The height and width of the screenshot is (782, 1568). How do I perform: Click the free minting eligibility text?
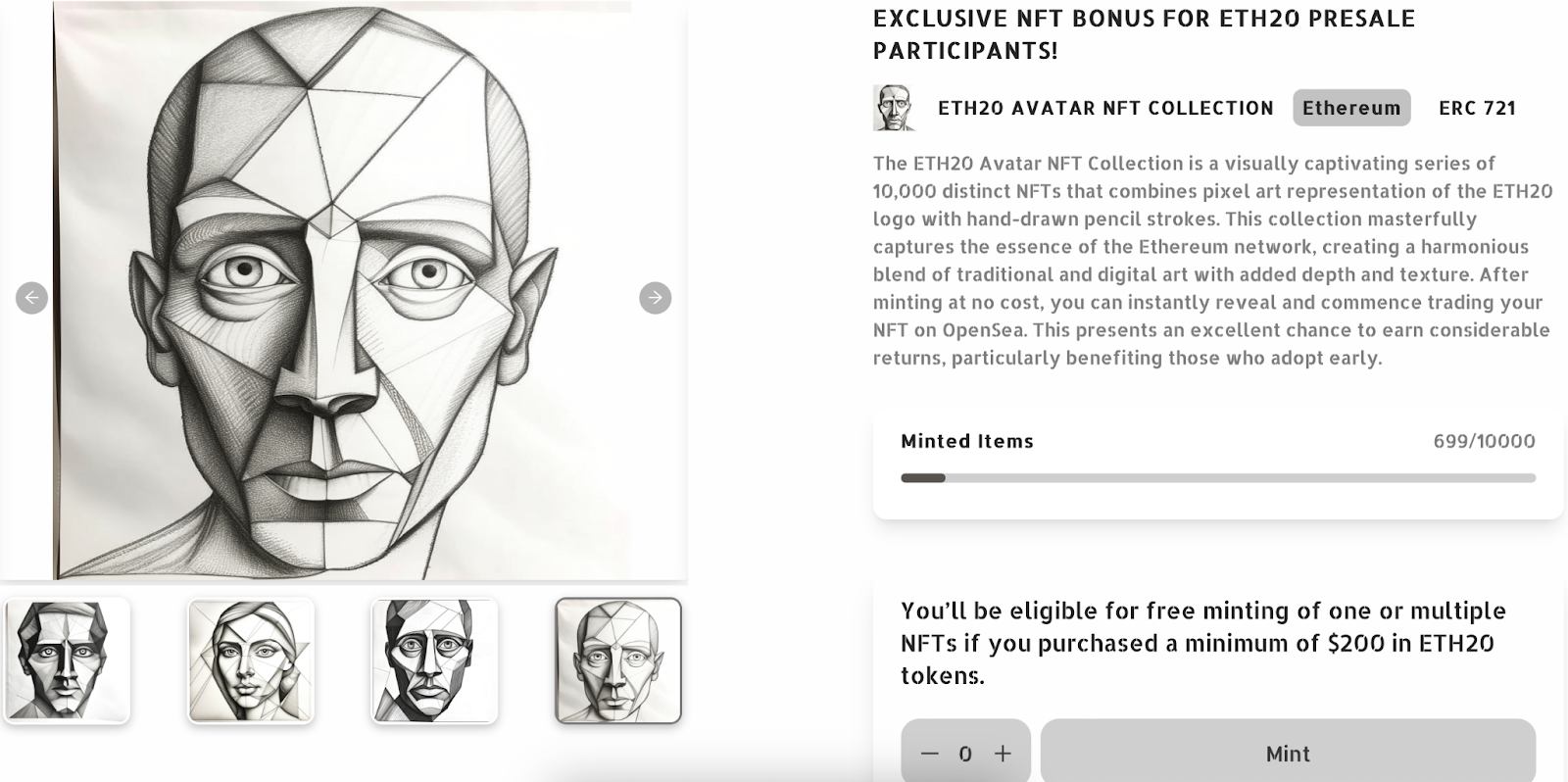click(1202, 643)
